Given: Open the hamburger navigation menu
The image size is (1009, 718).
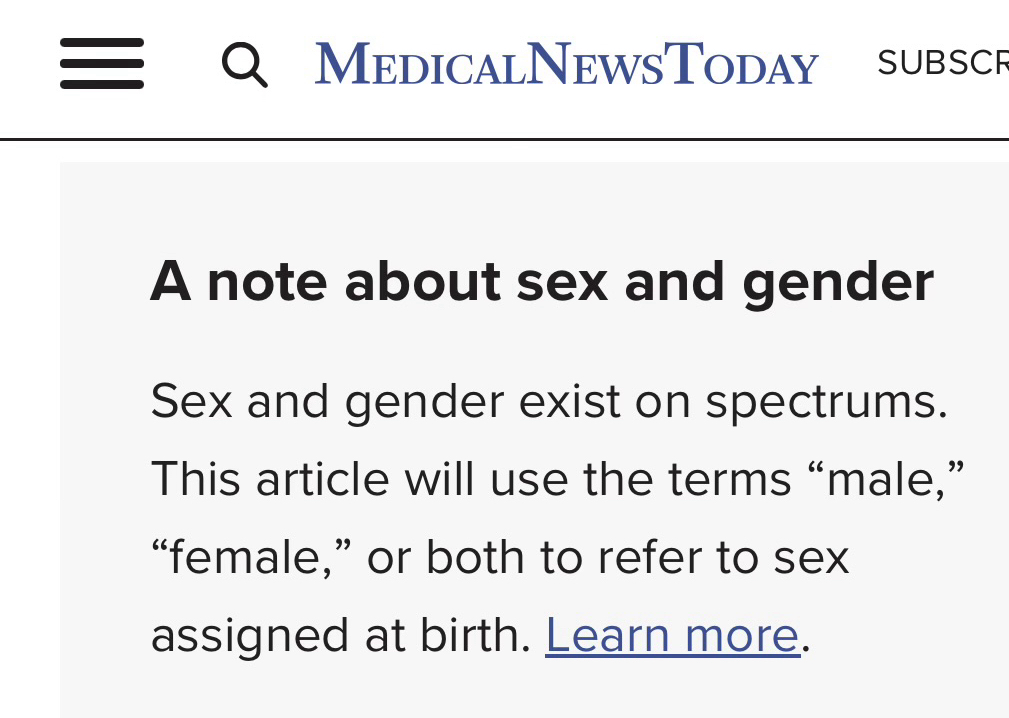Looking at the screenshot, I should (x=102, y=63).
